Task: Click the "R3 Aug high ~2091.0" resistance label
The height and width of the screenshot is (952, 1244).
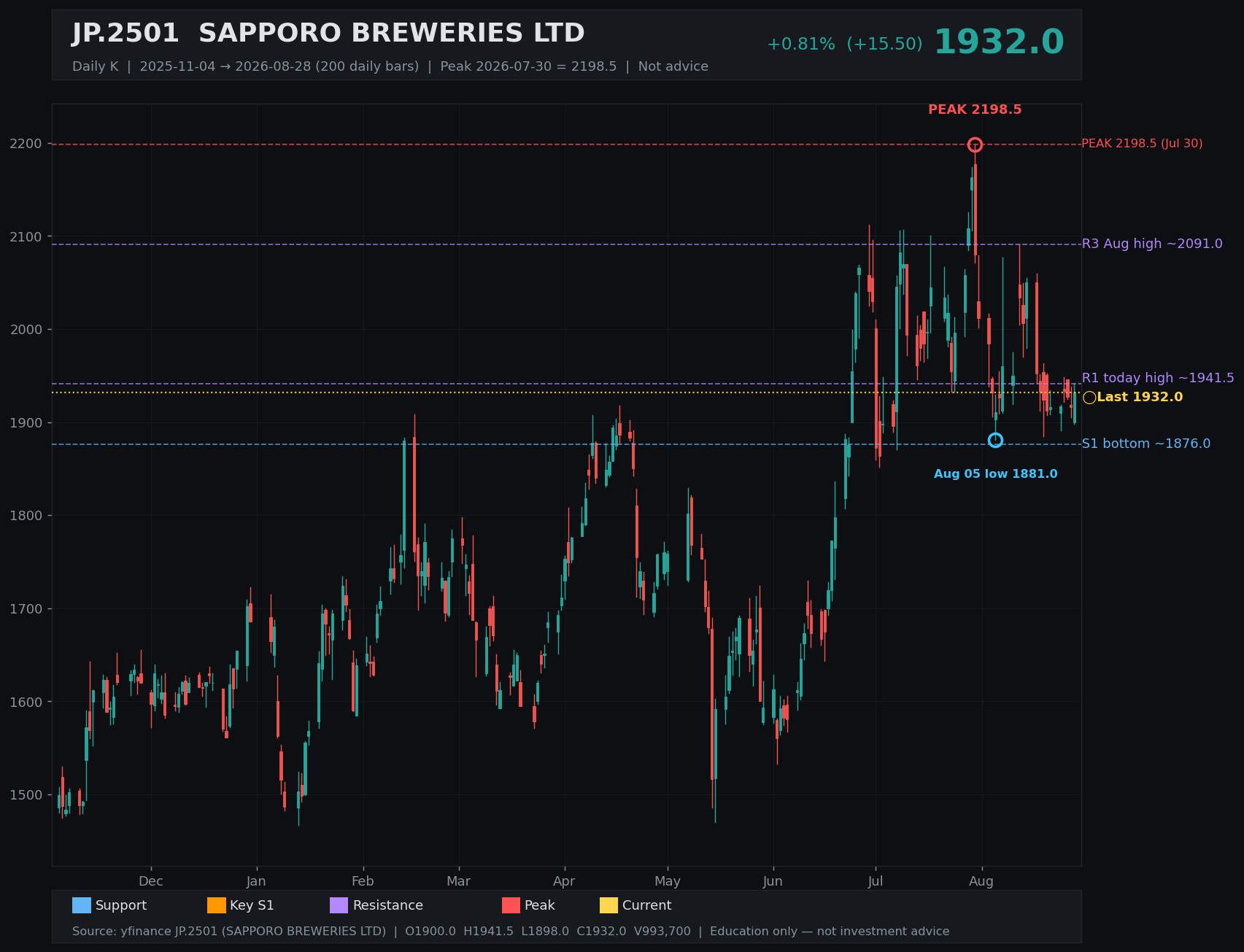Action: 1152,244
